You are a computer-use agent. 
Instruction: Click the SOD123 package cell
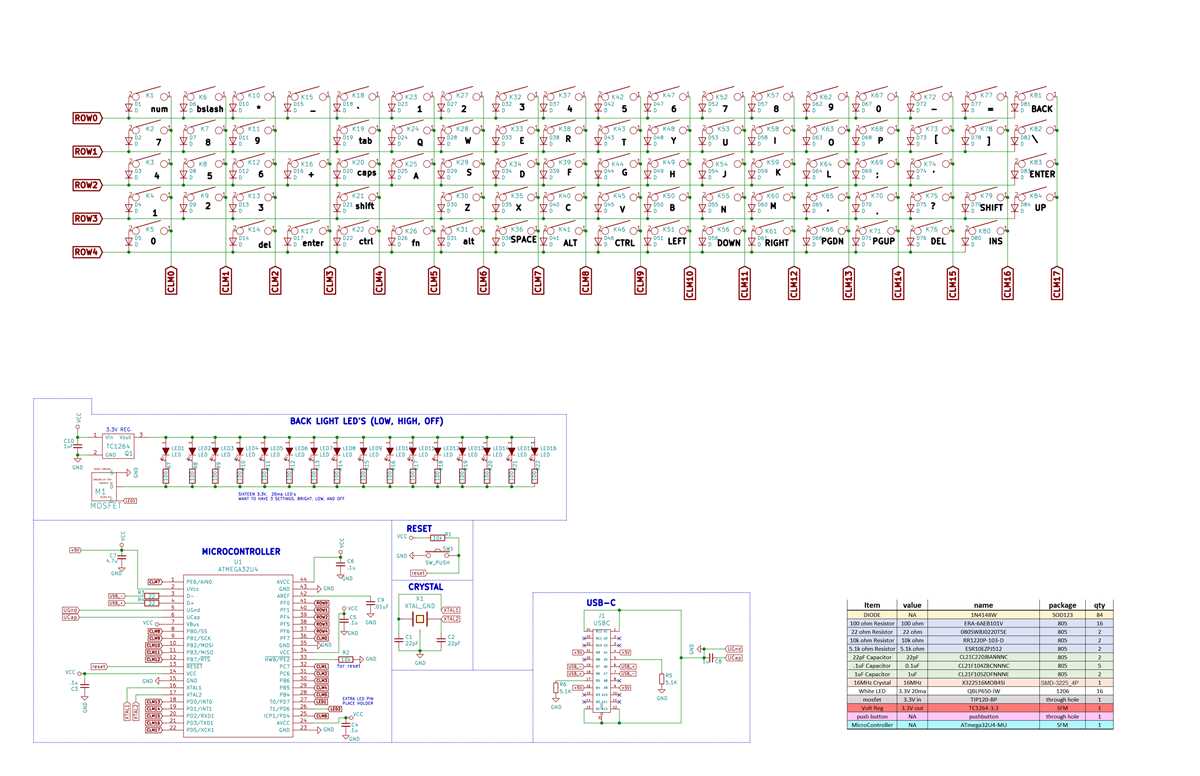(1062, 614)
